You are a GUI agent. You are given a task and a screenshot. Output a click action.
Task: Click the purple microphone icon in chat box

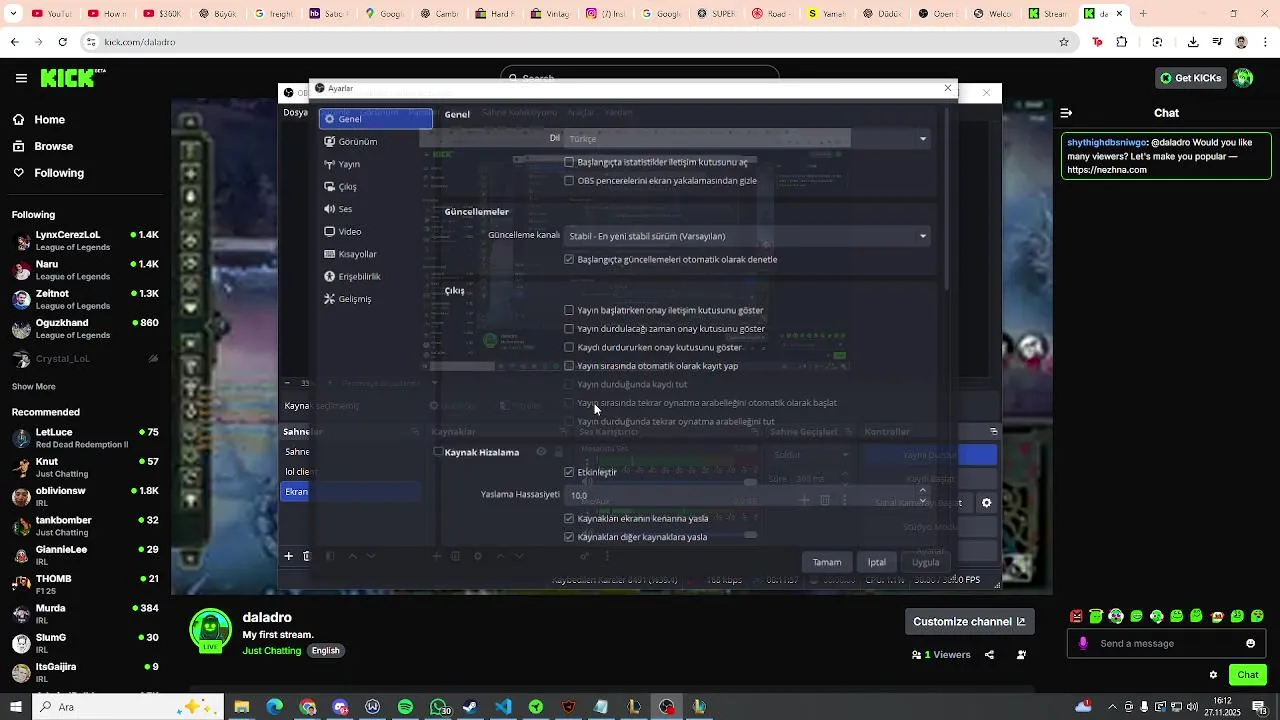click(1083, 643)
